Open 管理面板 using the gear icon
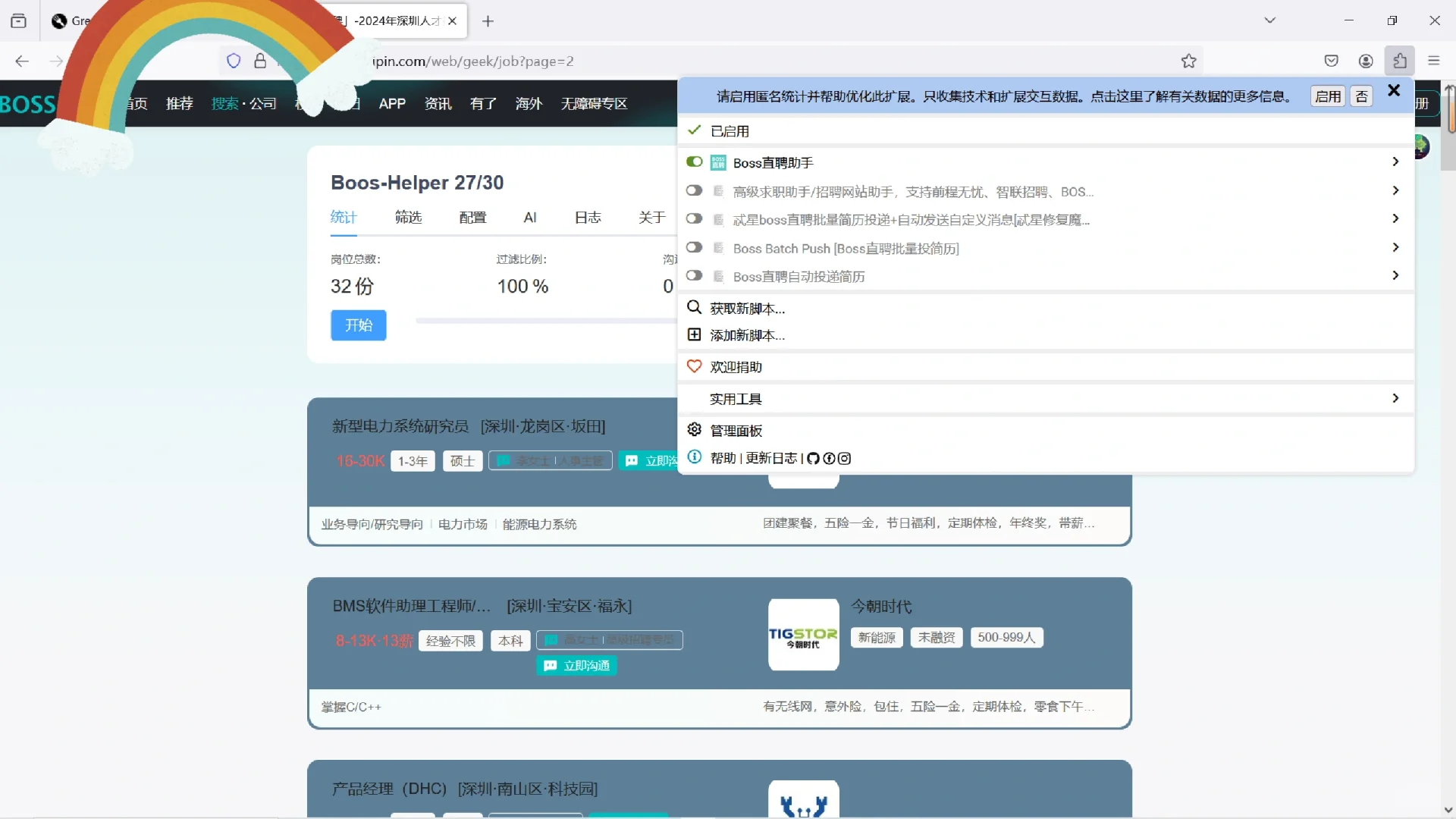Screen dimensions: 1456x819 695,429
